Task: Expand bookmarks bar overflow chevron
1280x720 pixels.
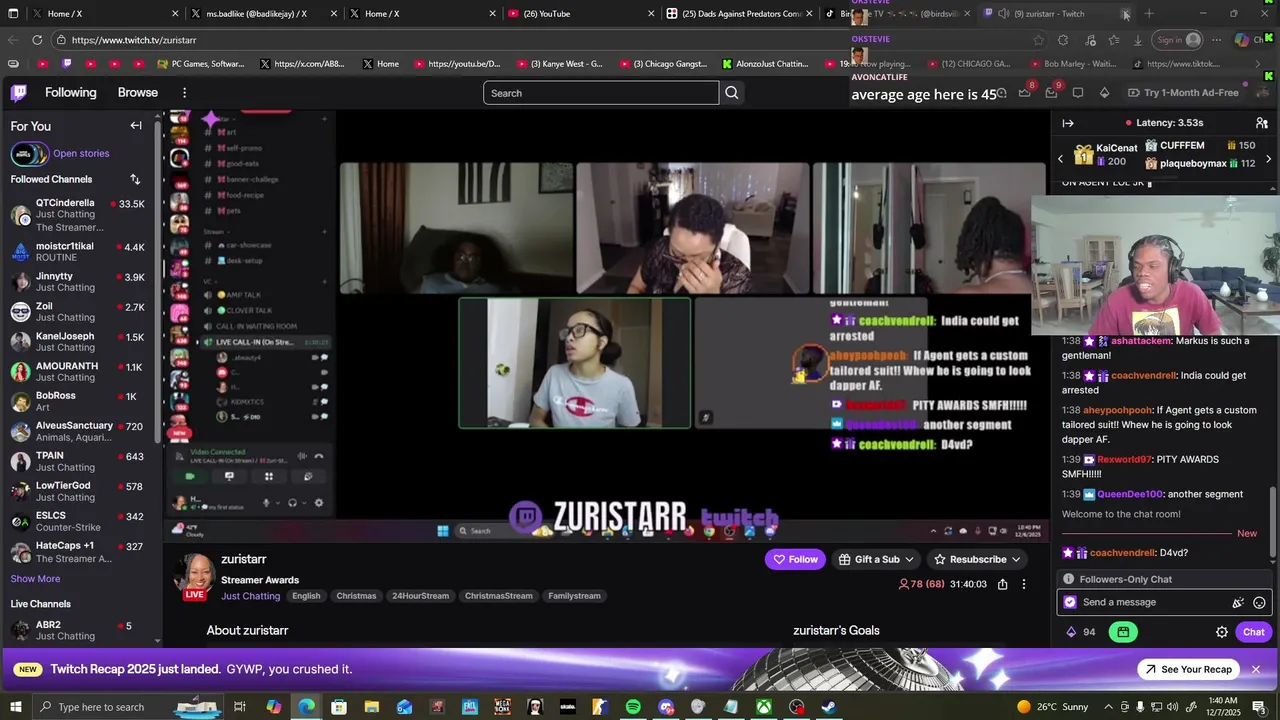Action: pos(1258,64)
